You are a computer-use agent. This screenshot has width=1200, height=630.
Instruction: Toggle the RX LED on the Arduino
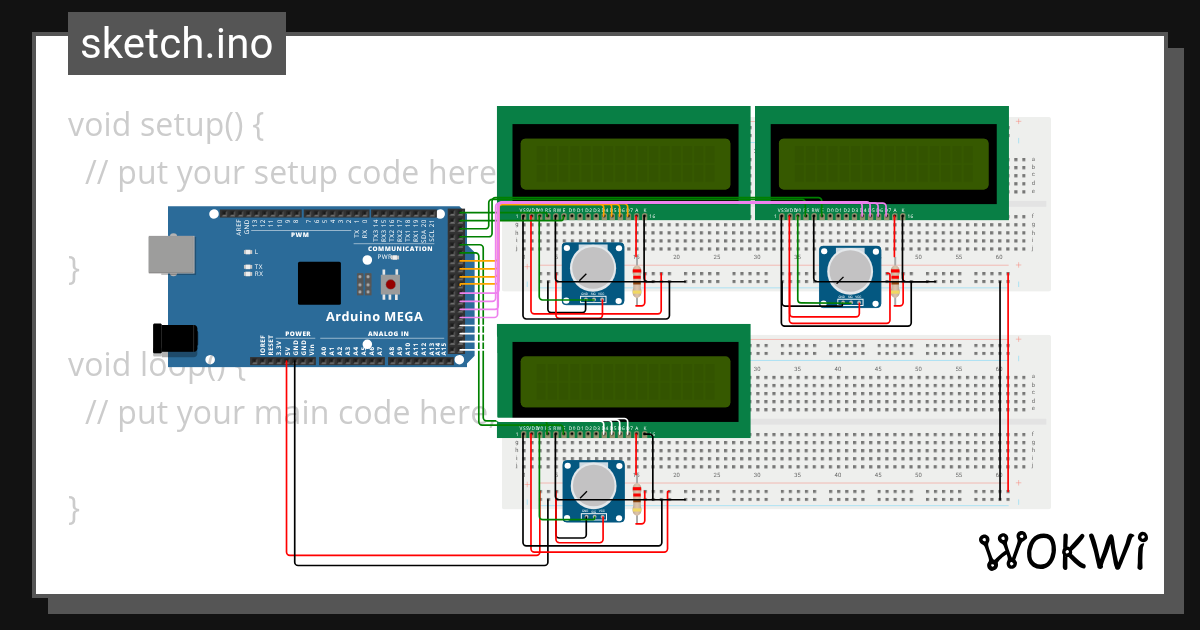coord(250,273)
